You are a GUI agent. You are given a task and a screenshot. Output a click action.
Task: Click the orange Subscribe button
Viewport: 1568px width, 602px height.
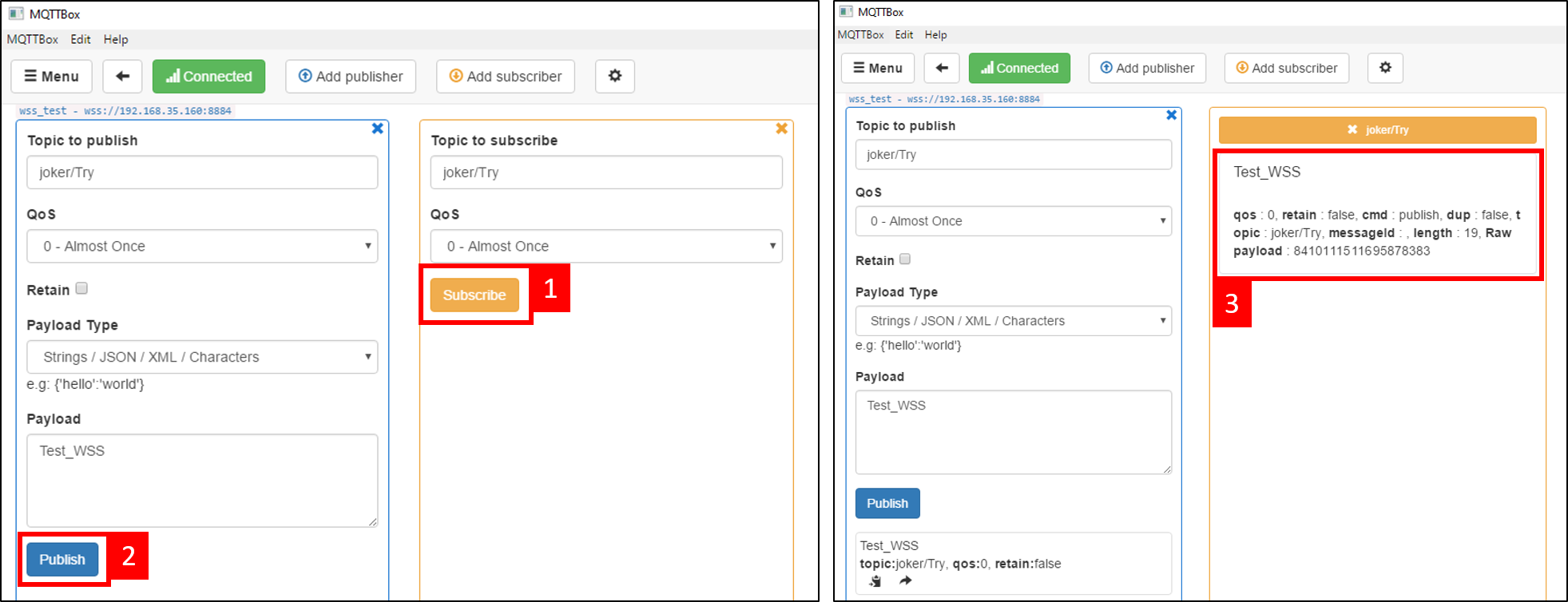pyautogui.click(x=474, y=295)
